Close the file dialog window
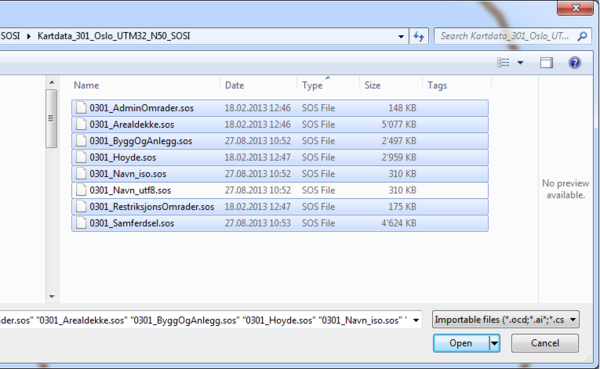The width and height of the screenshot is (600, 369). click(x=576, y=7)
